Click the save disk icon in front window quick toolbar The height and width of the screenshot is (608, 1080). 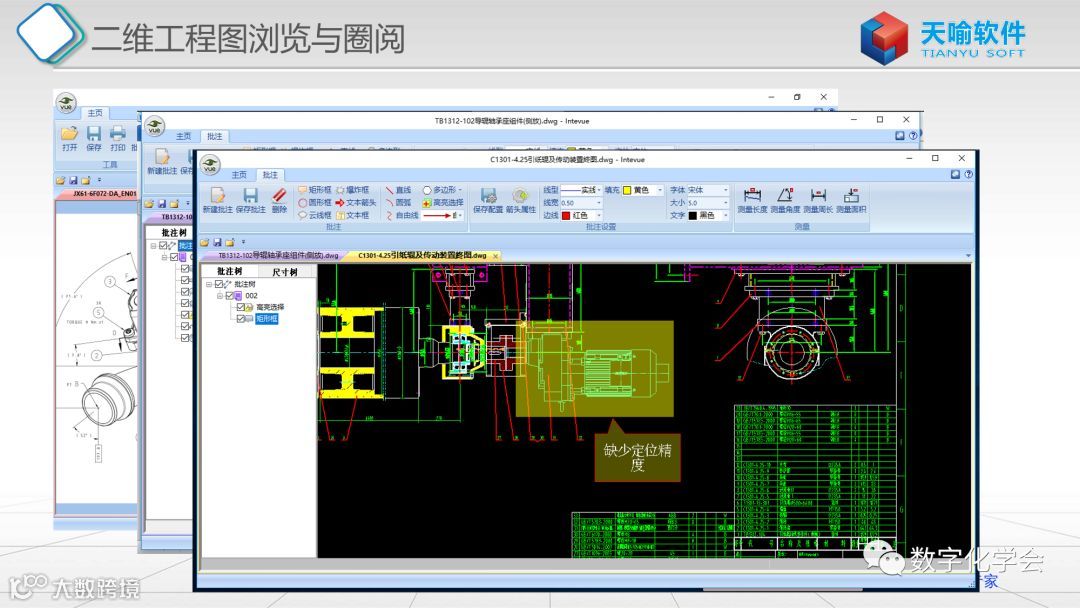click(x=217, y=242)
